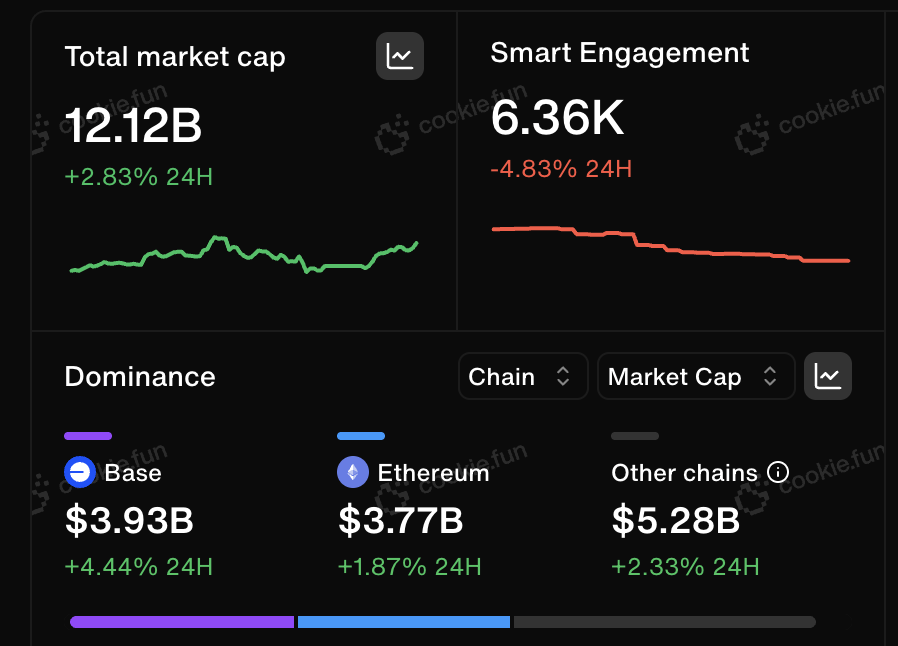Click the Base chain logo icon
Image resolution: width=898 pixels, height=646 pixels.
[80, 472]
